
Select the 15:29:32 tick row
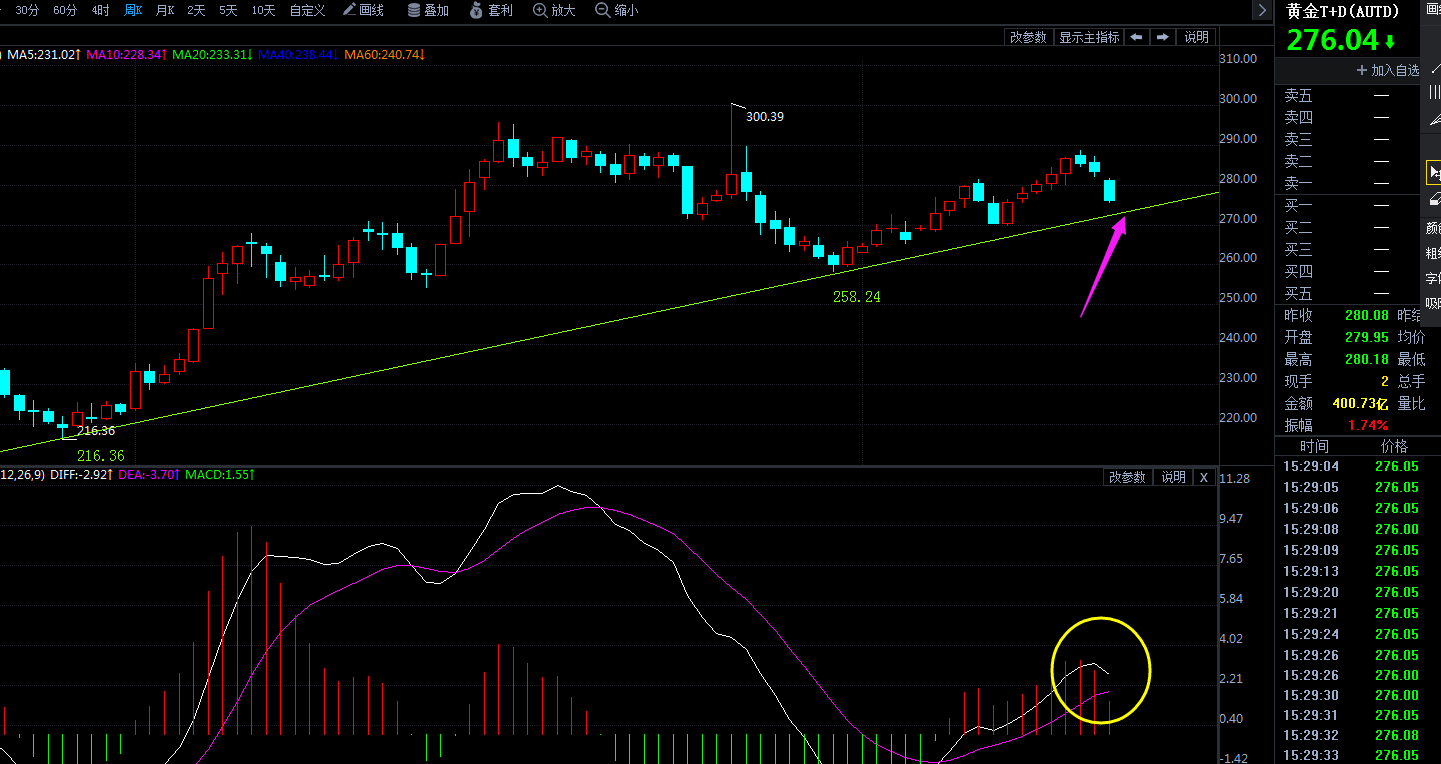click(x=1358, y=735)
